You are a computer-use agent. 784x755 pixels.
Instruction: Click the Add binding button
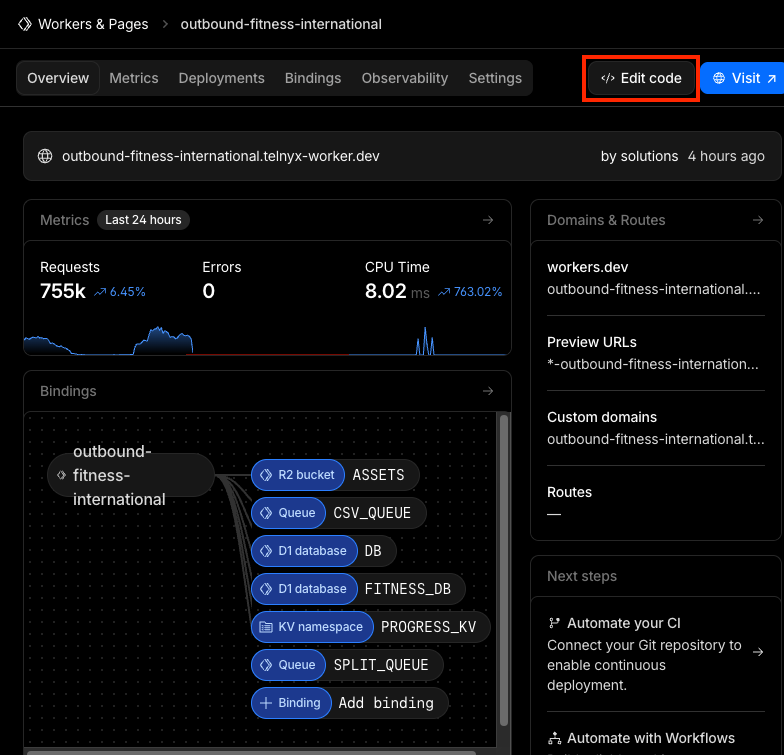[x=349, y=703]
